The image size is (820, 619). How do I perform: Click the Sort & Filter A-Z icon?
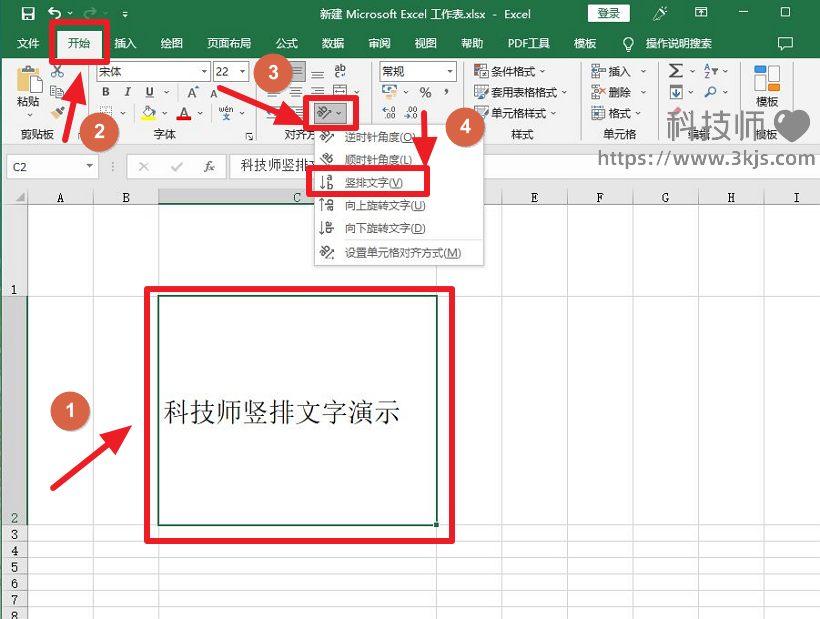711,71
